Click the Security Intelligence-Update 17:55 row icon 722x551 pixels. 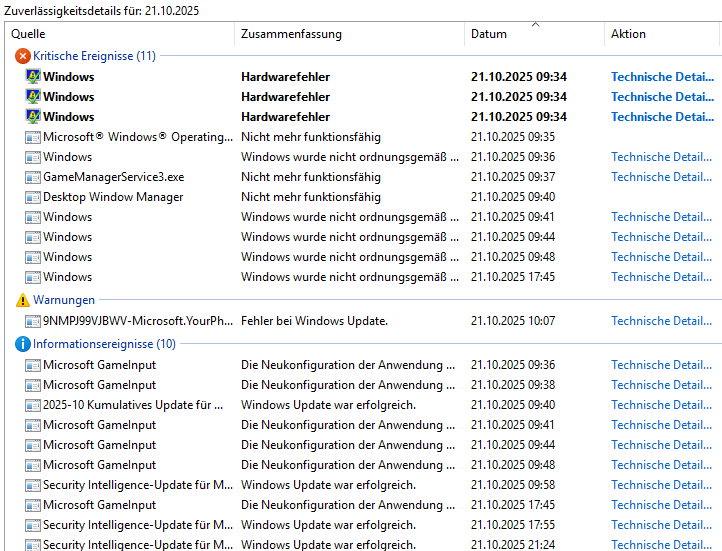pyautogui.click(x=33, y=526)
